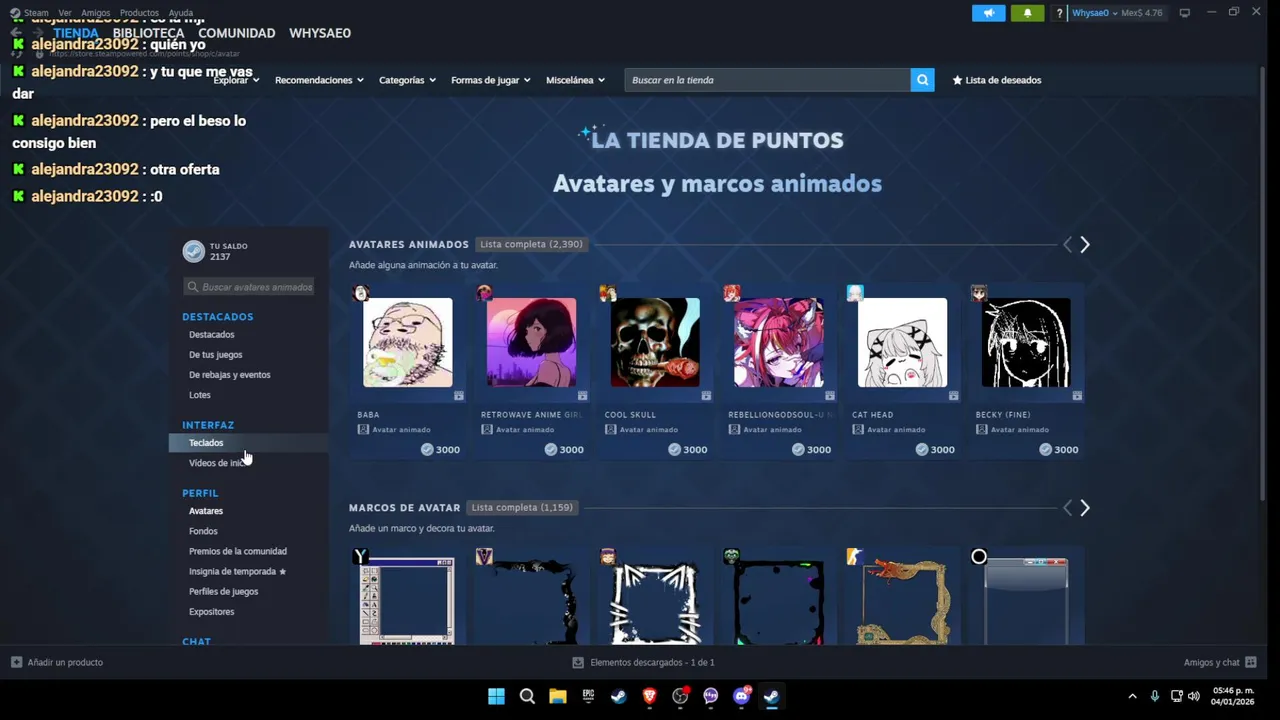Screen dimensions: 1280x720
Task: Click the help question mark icon
Action: point(1059,13)
